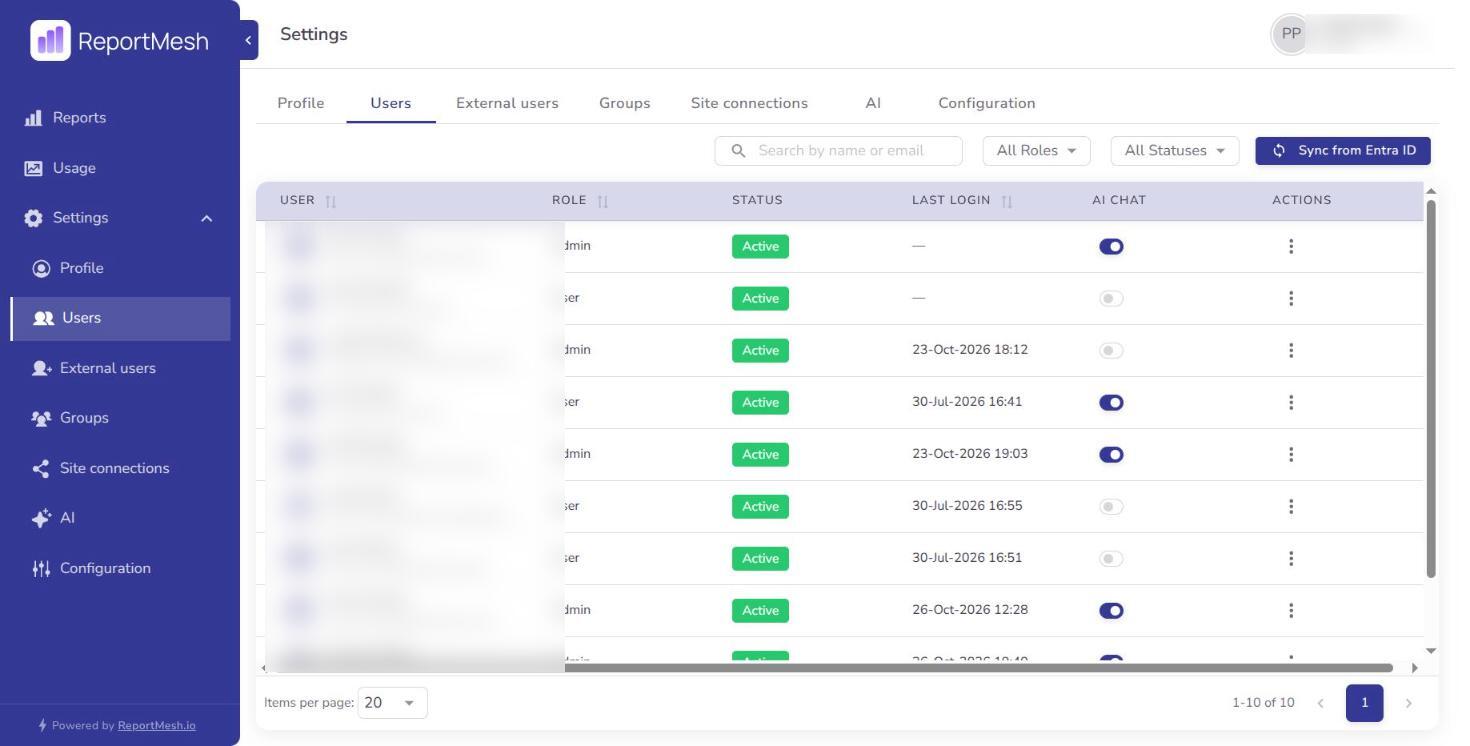
Task: Click the Settings gear icon in sidebar
Action: point(33,218)
